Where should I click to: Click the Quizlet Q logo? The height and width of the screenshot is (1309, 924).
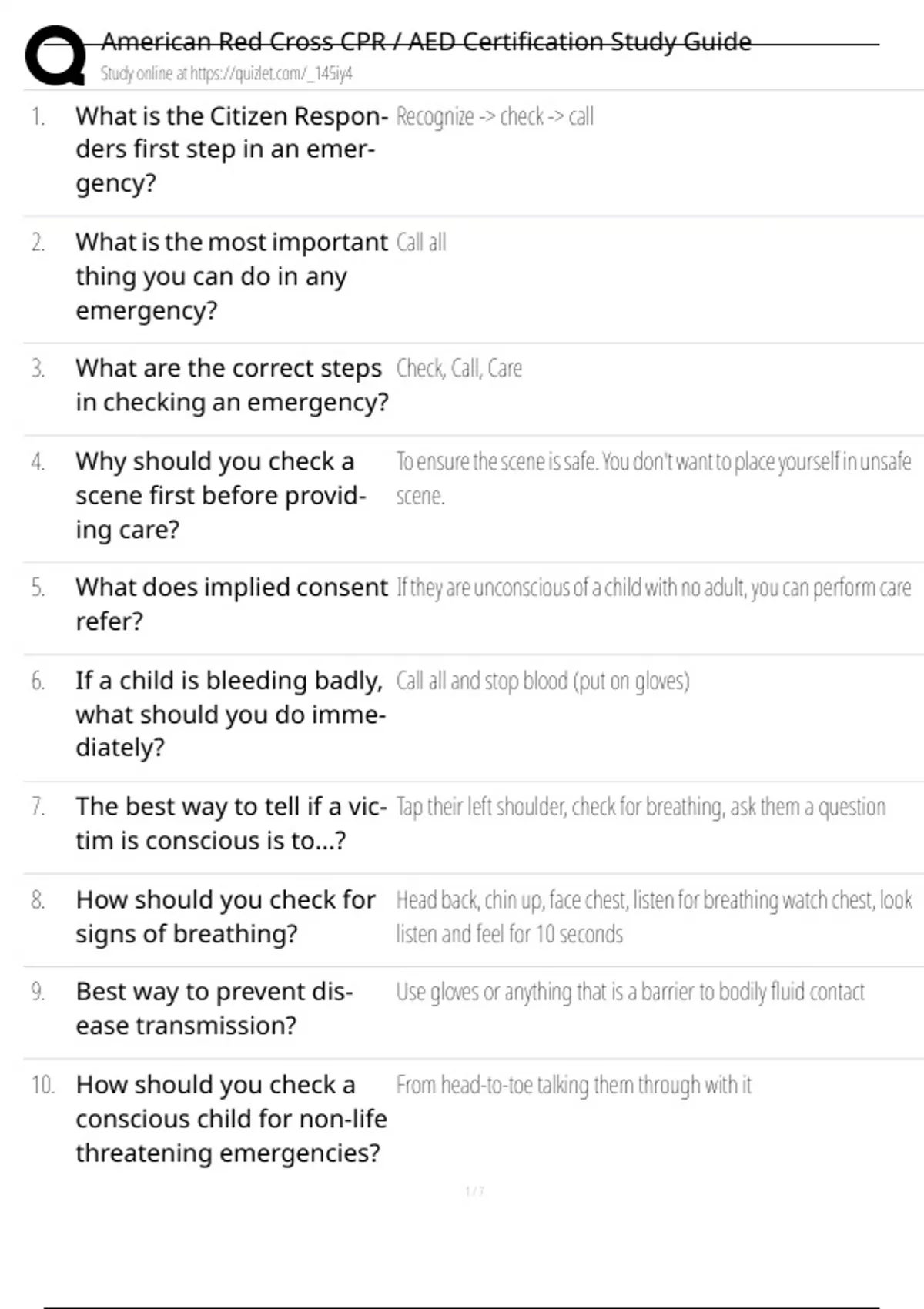click(55, 55)
